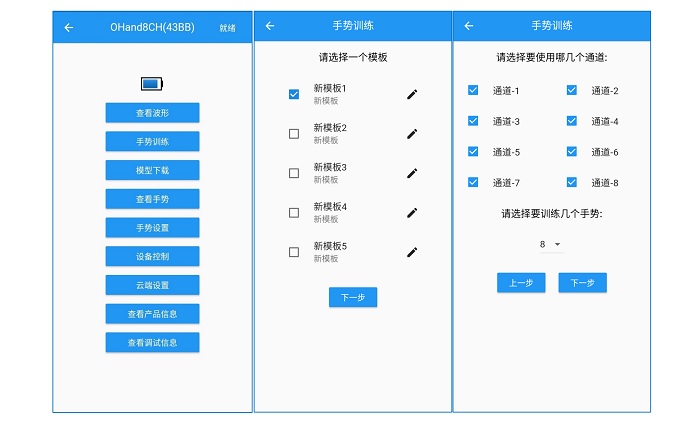Edit 新模板5 with pencil icon
700x430 pixels.
coord(412,252)
